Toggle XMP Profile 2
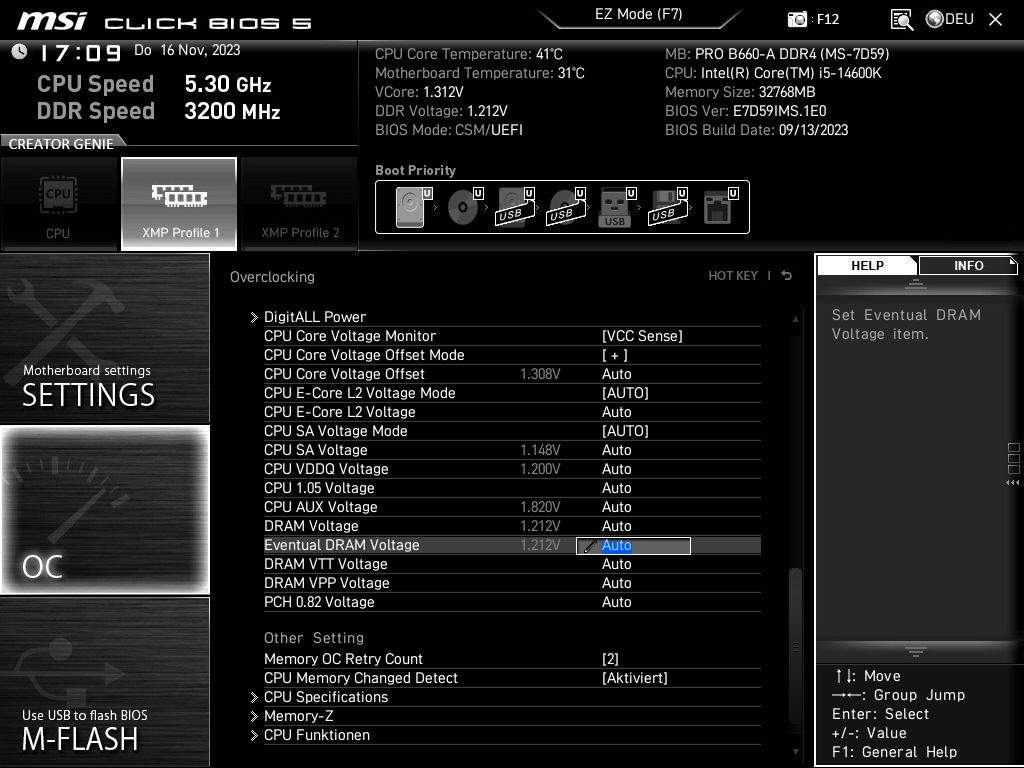This screenshot has height=768, width=1024. 300,204
